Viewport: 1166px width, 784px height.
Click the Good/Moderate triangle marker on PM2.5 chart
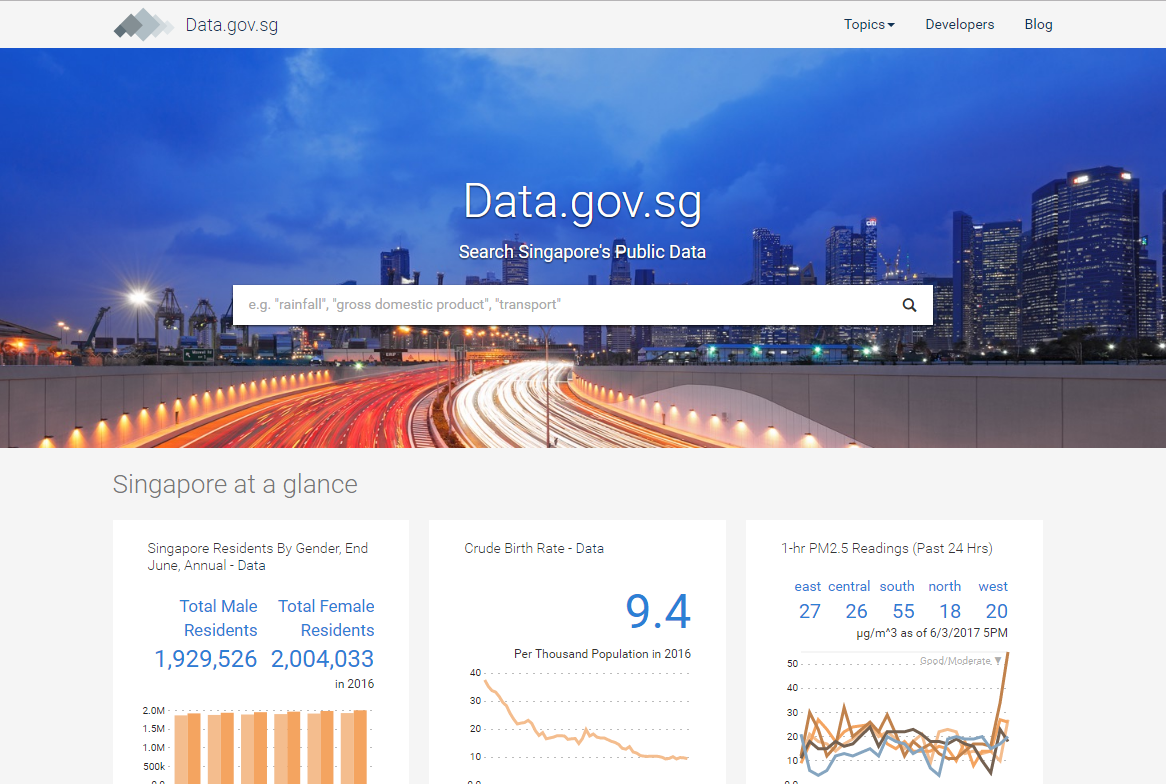(x=997, y=661)
